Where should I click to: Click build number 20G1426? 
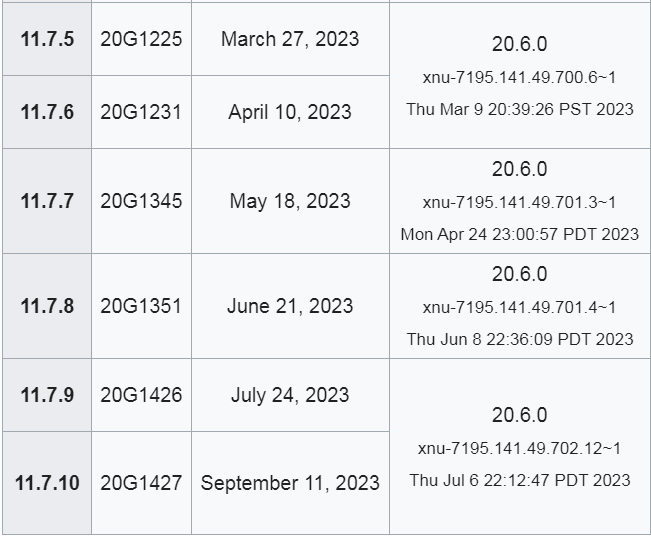pos(141,395)
